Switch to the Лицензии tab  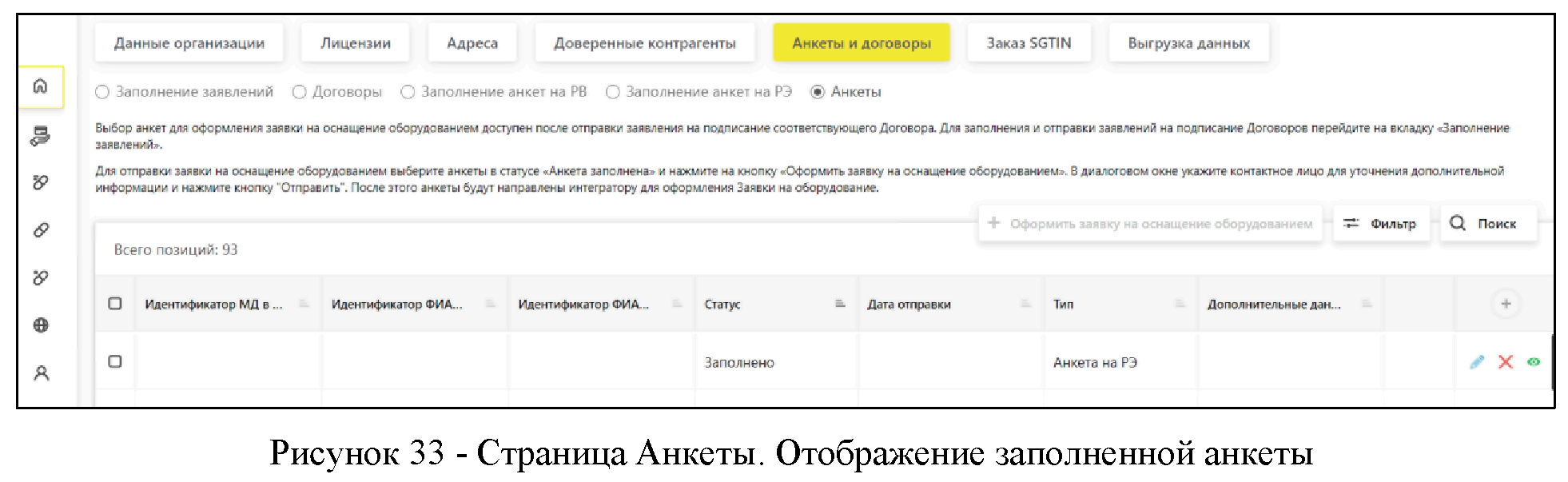(356, 43)
